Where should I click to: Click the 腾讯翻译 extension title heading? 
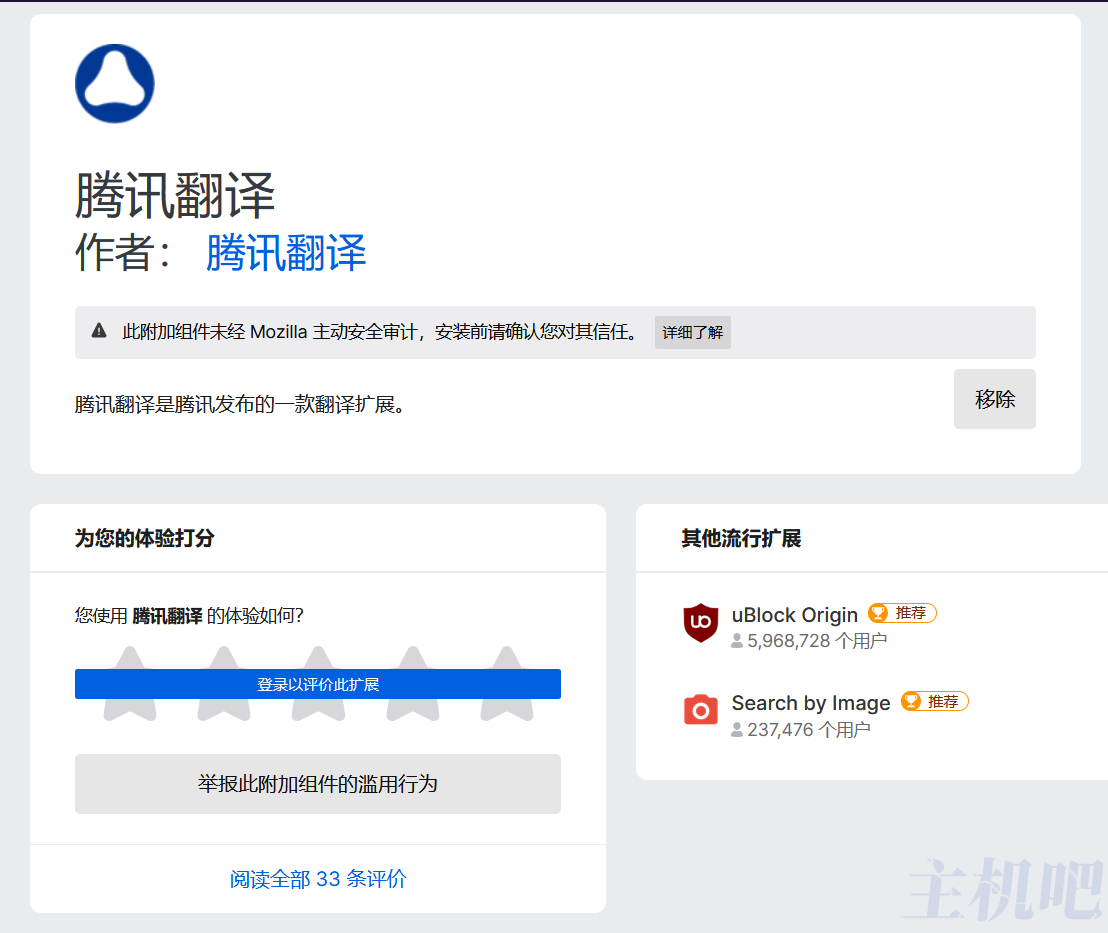point(175,195)
